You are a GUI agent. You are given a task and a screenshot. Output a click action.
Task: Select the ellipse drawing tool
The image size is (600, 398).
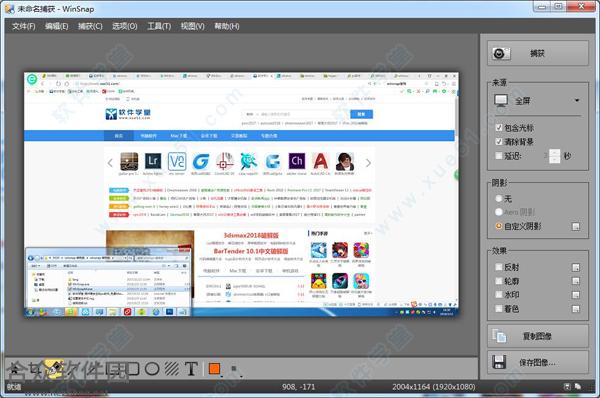pyautogui.click(x=152, y=369)
